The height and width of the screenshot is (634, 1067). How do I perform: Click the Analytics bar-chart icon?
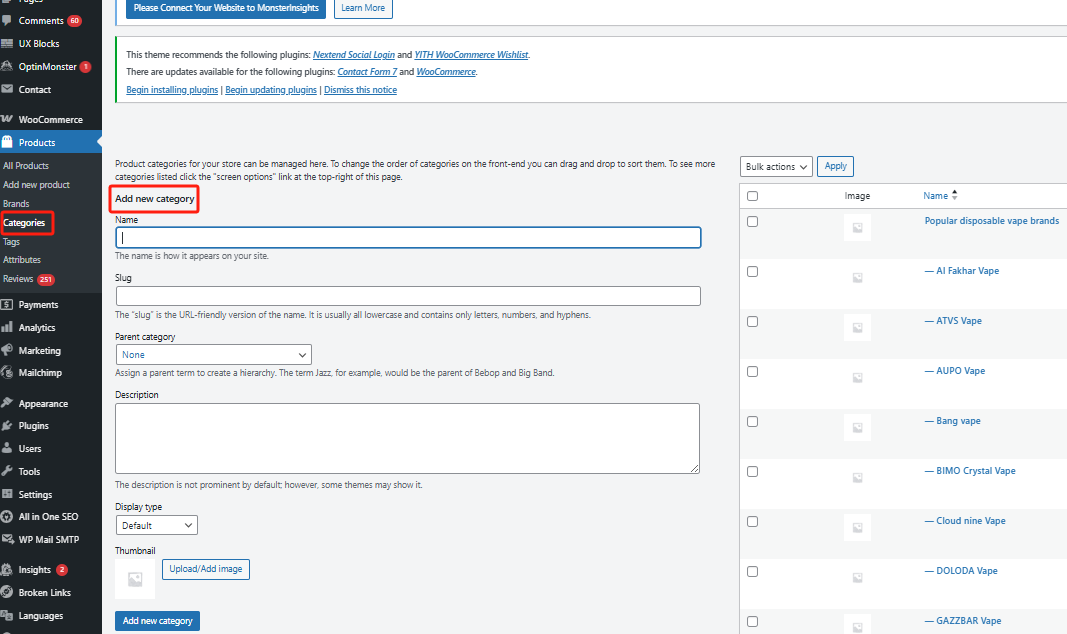pos(8,328)
